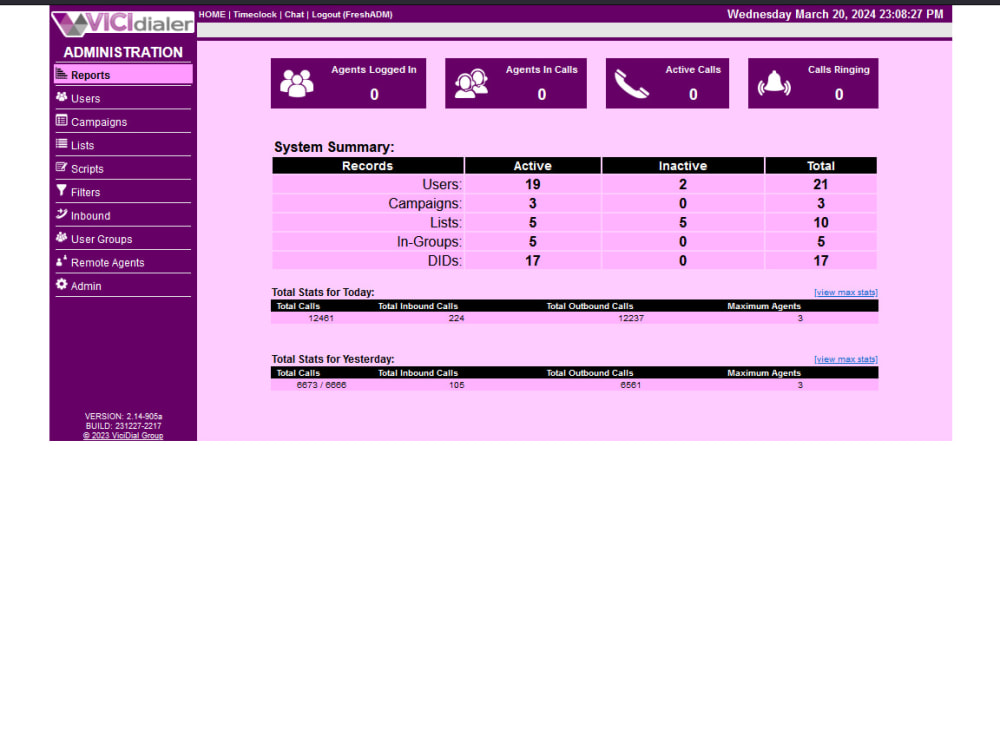1000x750 pixels.
Task: Click view max stats link for Today
Action: point(846,292)
